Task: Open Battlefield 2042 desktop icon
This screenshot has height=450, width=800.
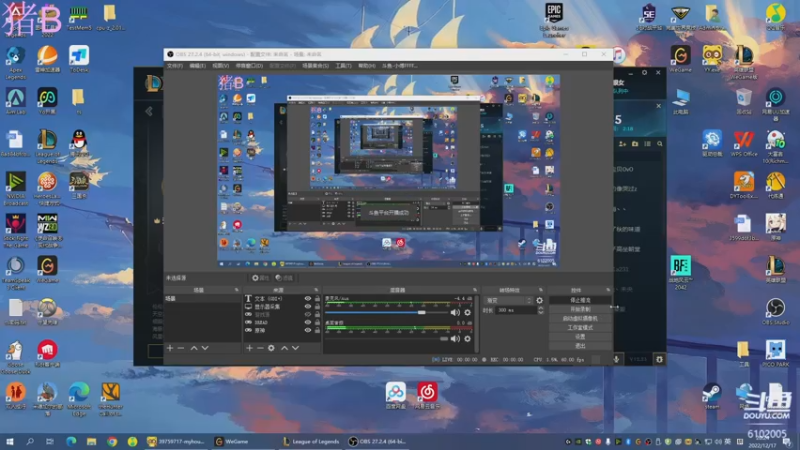Action: [x=680, y=272]
